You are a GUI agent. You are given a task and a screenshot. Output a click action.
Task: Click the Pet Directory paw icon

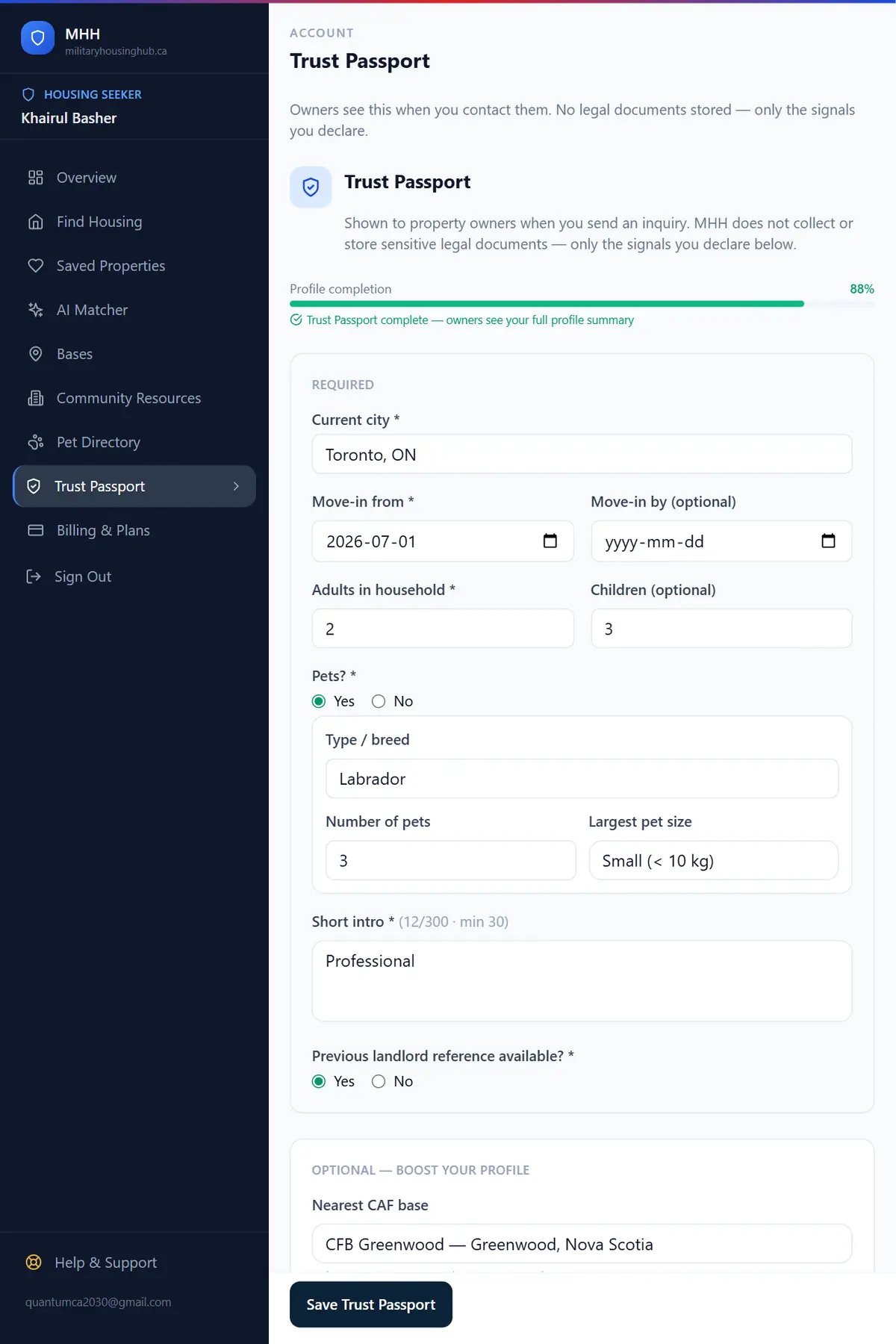(36, 442)
